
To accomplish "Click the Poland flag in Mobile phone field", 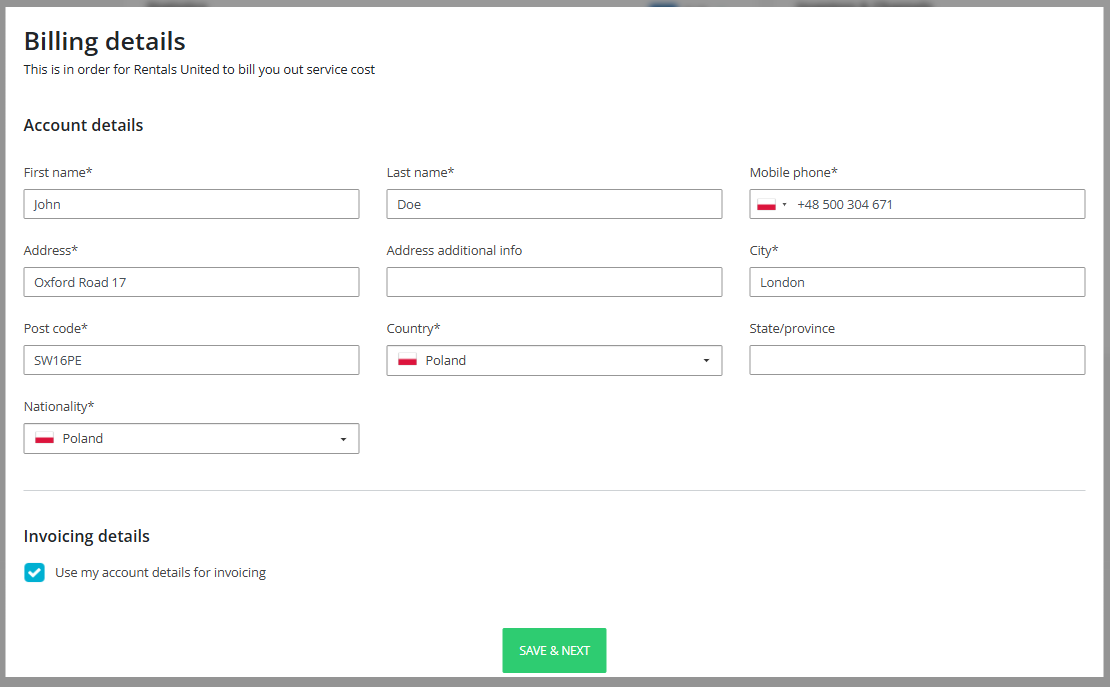I will click(x=766, y=204).
